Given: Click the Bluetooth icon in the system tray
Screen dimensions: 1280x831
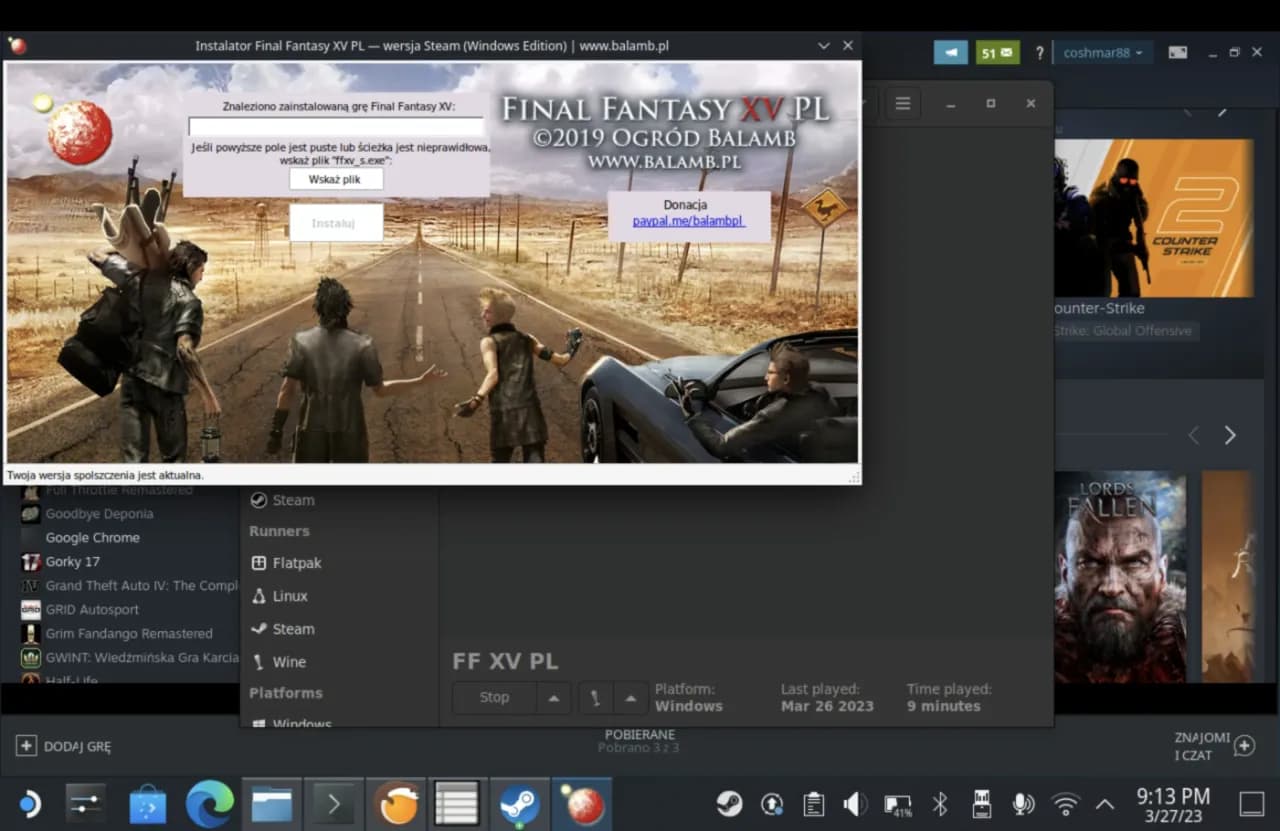Looking at the screenshot, I should tap(940, 803).
